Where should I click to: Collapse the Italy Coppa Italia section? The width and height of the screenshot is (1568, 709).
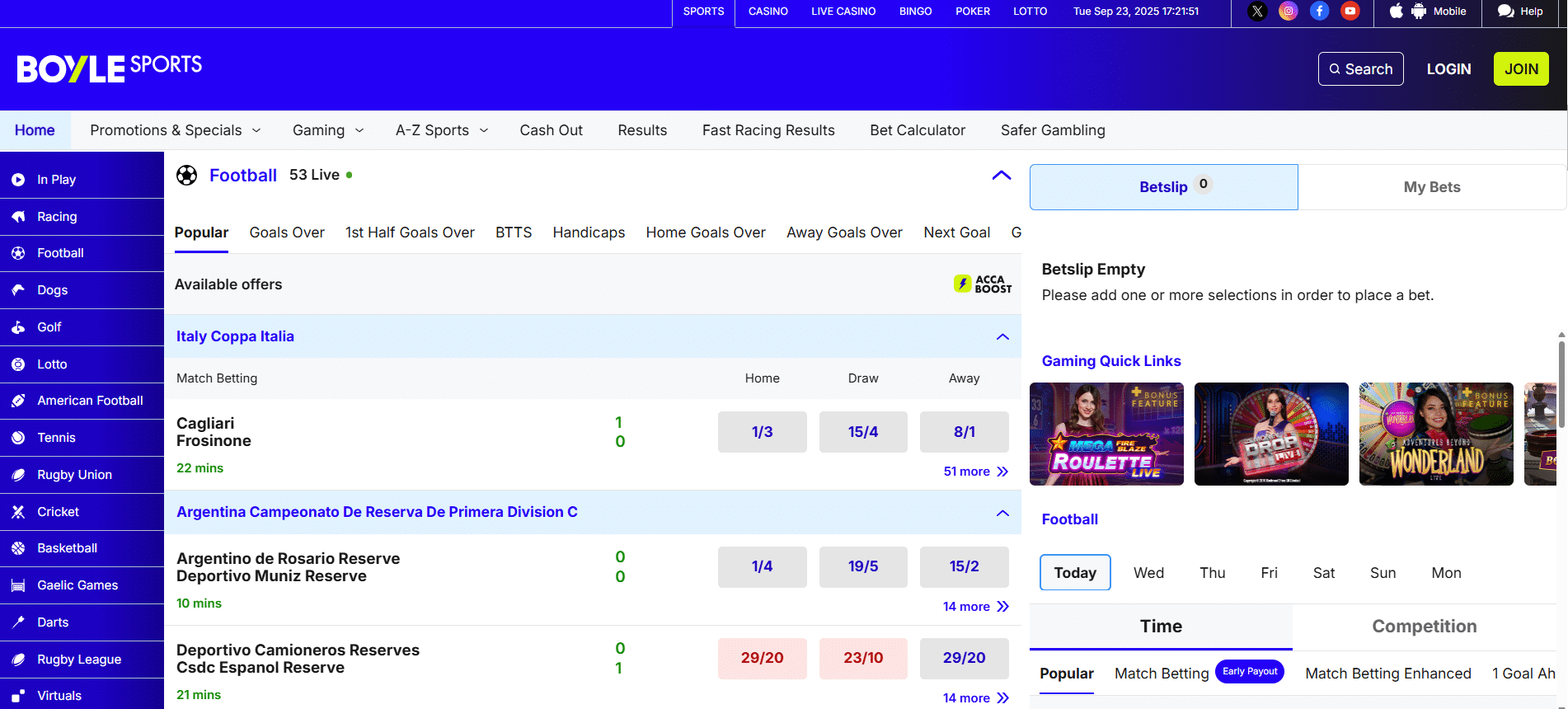[x=1002, y=336]
